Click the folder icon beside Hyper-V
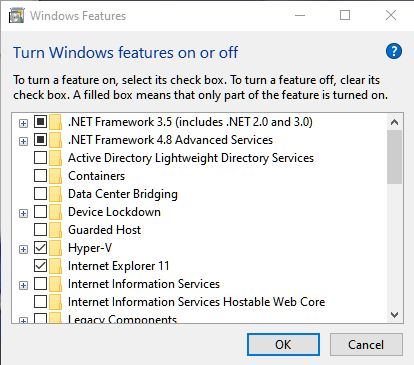 click(55, 248)
